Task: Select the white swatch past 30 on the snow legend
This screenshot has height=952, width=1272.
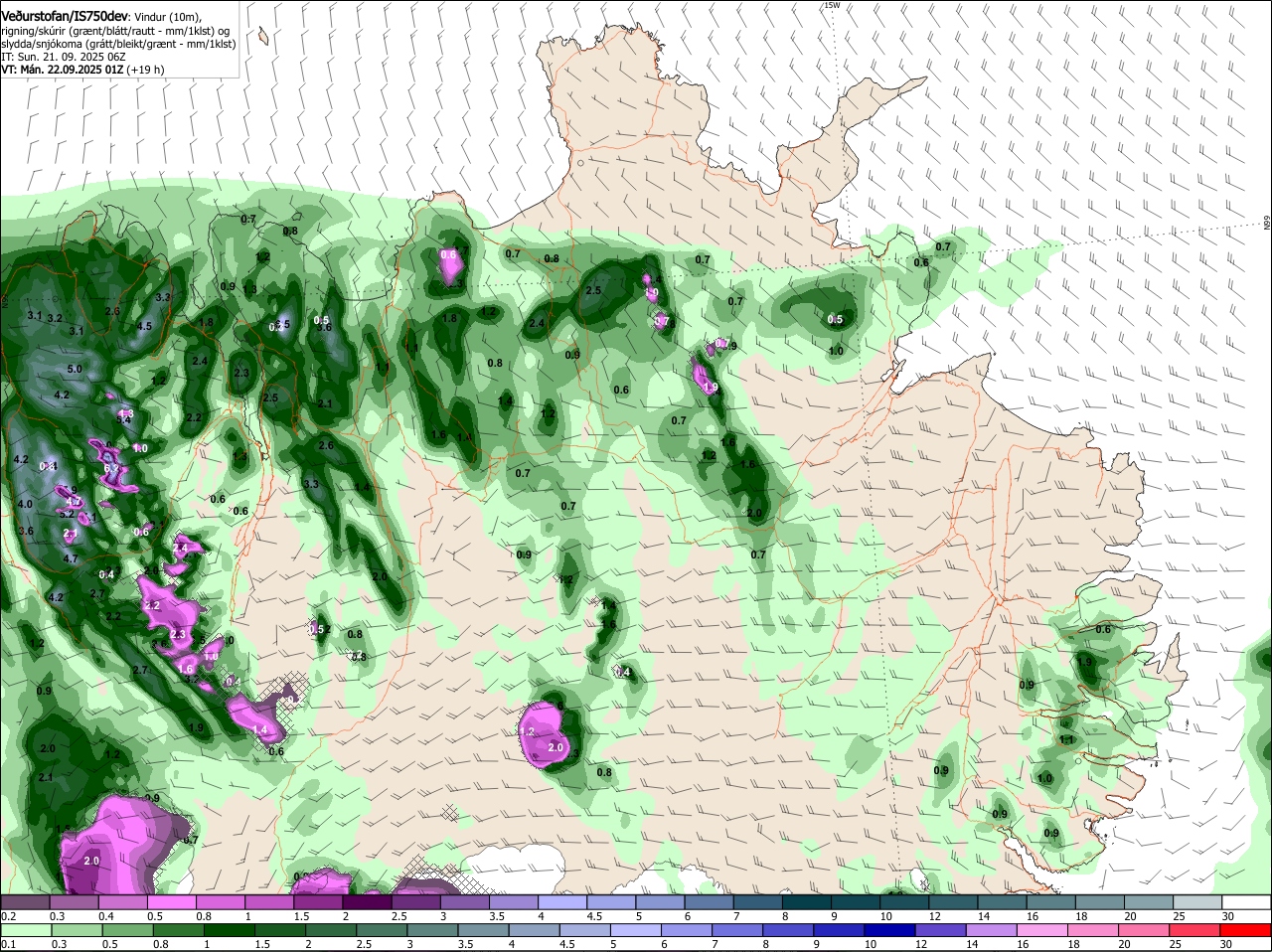Action: [1246, 902]
